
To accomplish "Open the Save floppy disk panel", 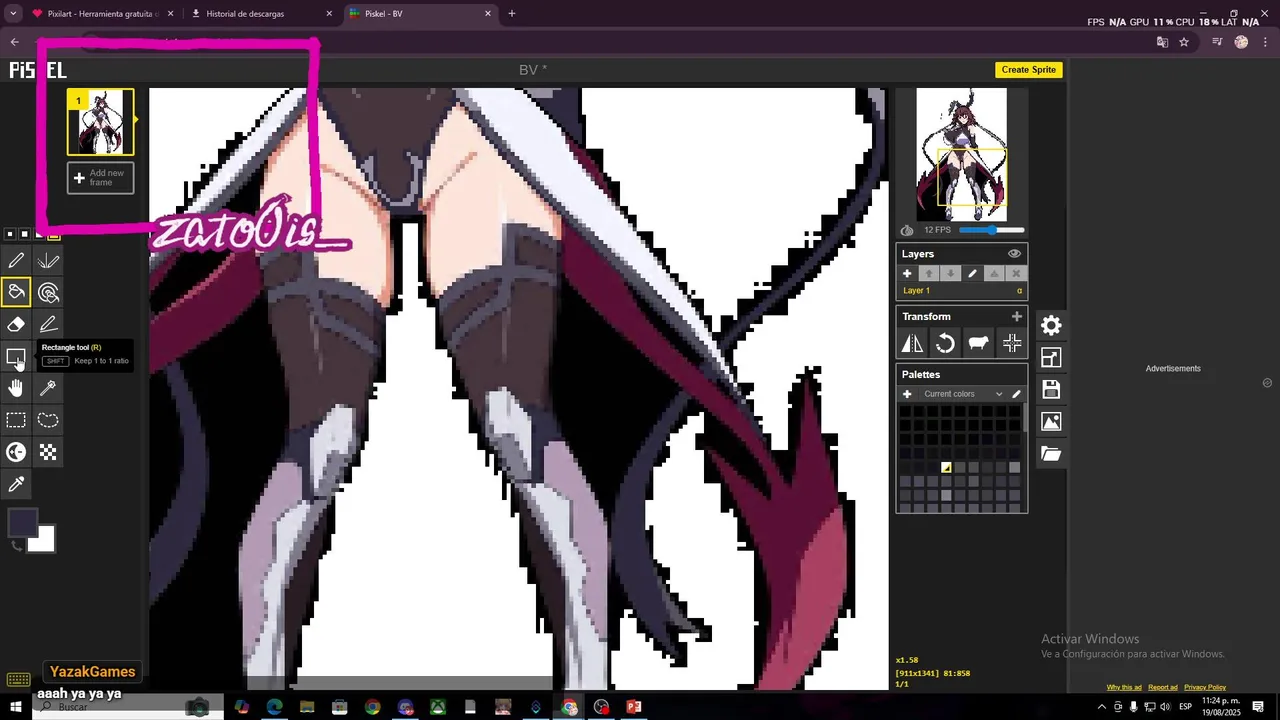I will point(1051,390).
